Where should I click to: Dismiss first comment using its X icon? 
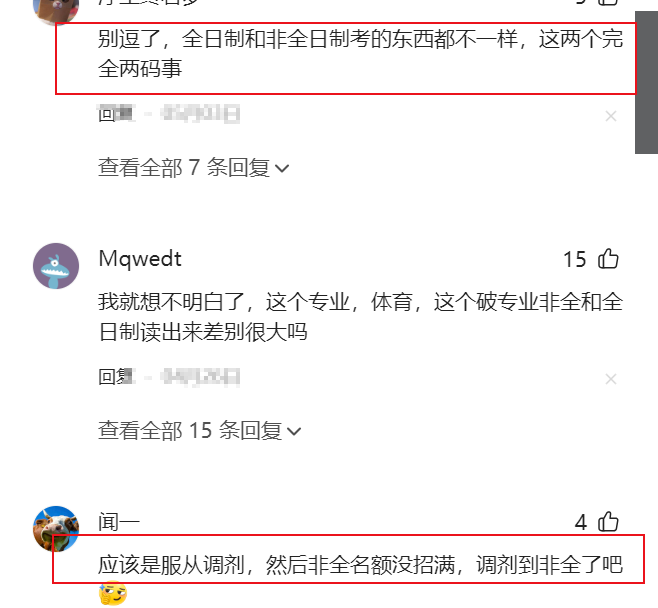pyautogui.click(x=611, y=116)
